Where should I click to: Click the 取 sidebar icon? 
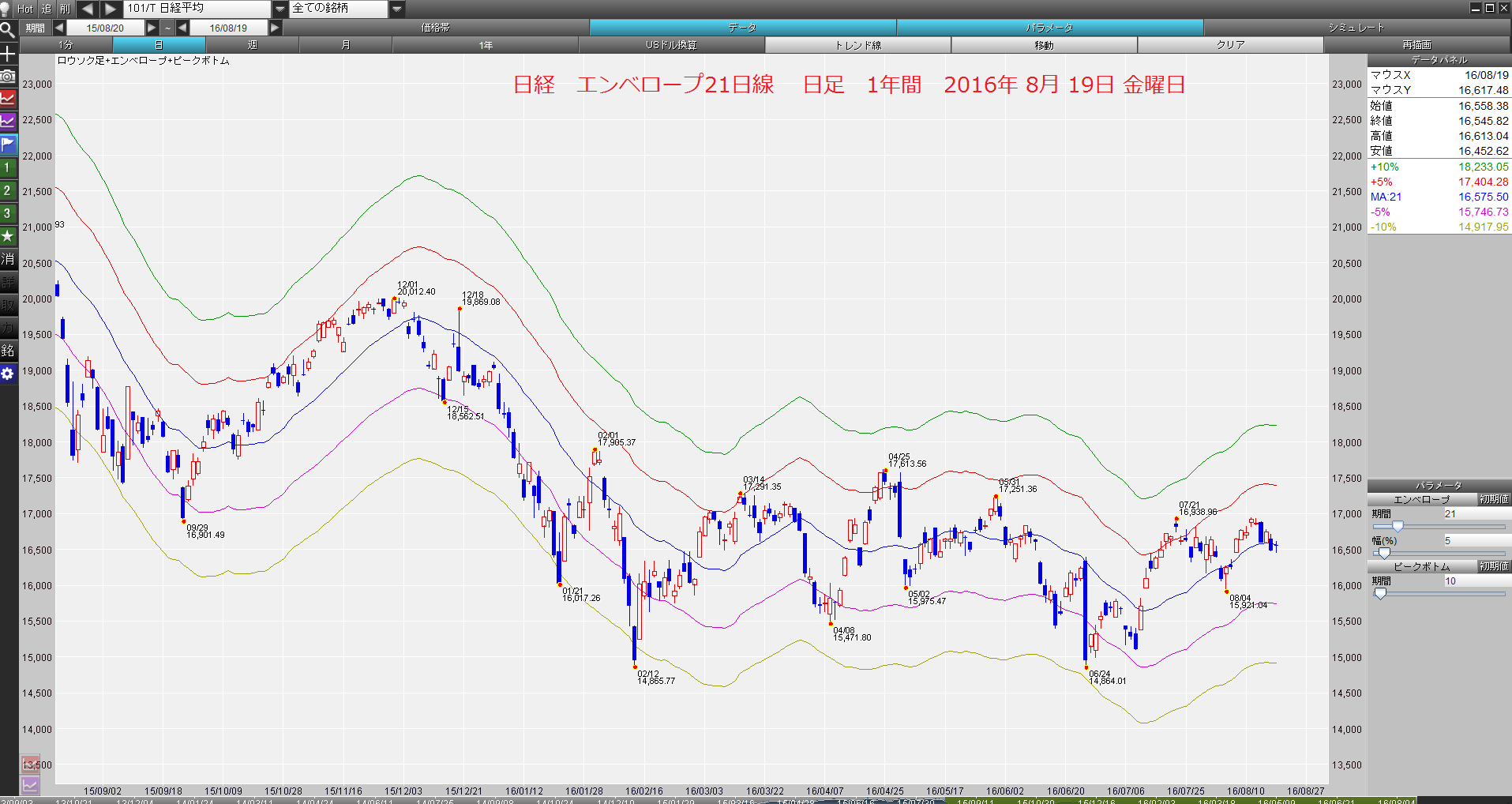tap(8, 305)
